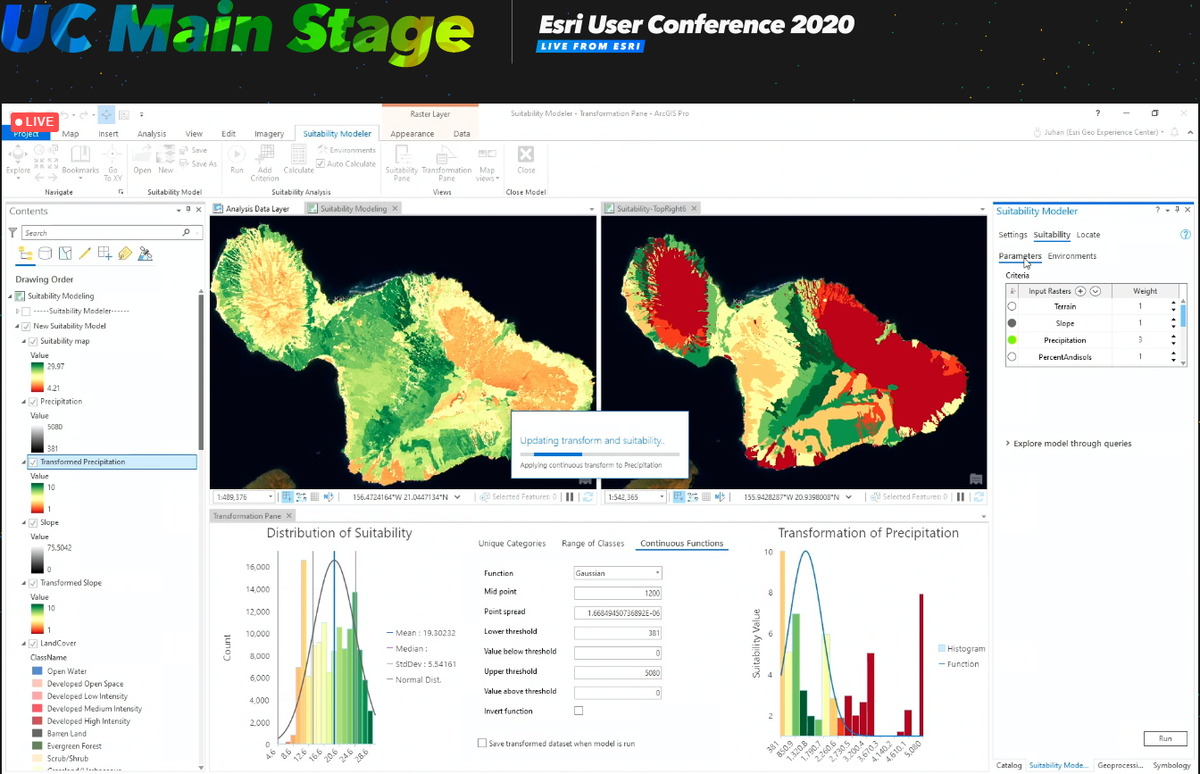
Task: Select List By Labeling icon
Action: click(x=125, y=253)
